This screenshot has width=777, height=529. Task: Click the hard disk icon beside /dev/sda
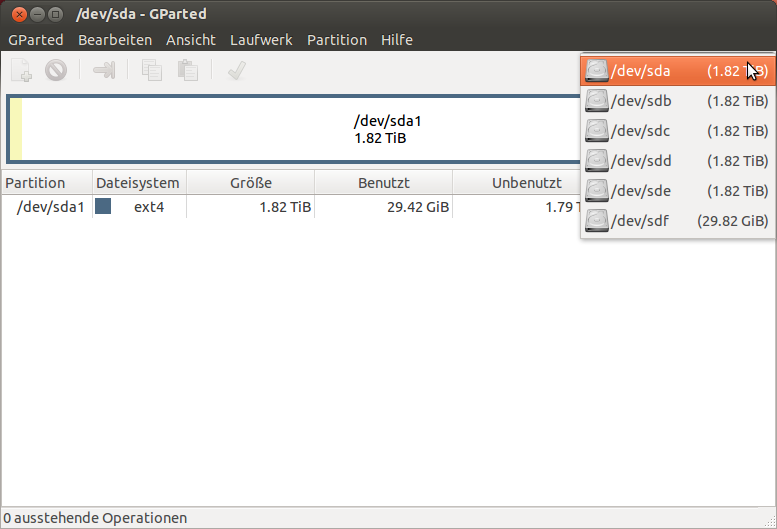597,71
